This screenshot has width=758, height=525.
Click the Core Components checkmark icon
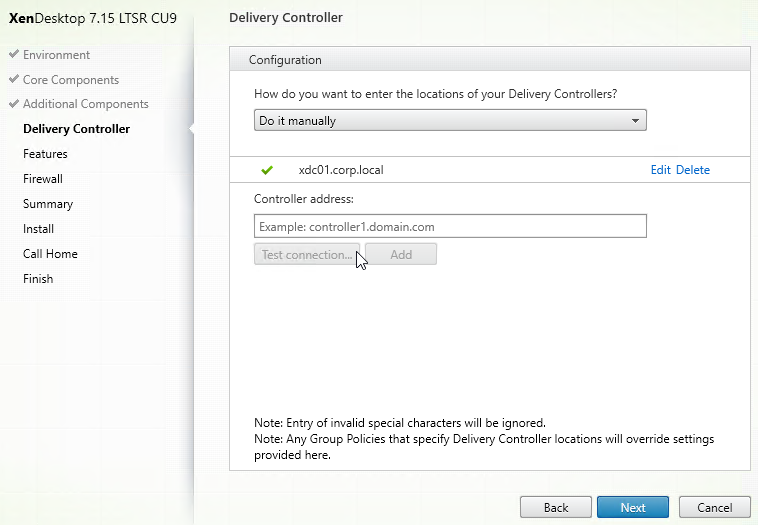14,78
